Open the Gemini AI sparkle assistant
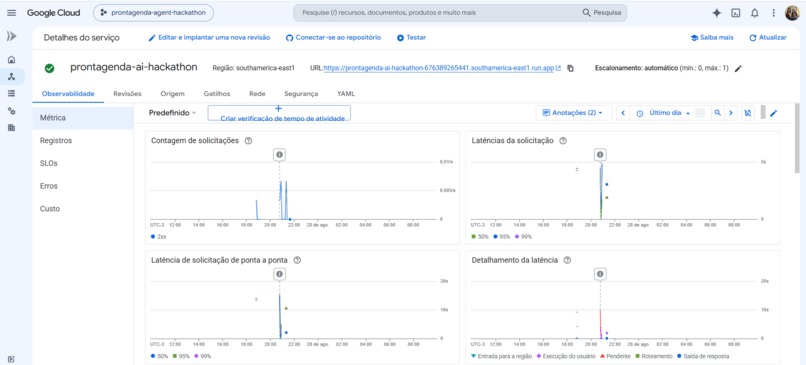Image resolution: width=806 pixels, height=365 pixels. coord(717,13)
